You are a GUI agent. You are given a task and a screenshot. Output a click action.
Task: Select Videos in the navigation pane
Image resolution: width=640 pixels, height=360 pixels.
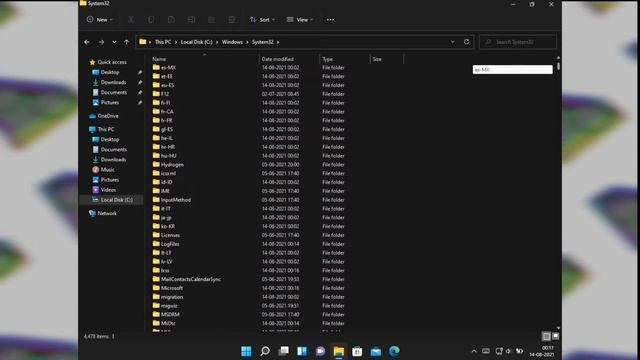point(108,190)
